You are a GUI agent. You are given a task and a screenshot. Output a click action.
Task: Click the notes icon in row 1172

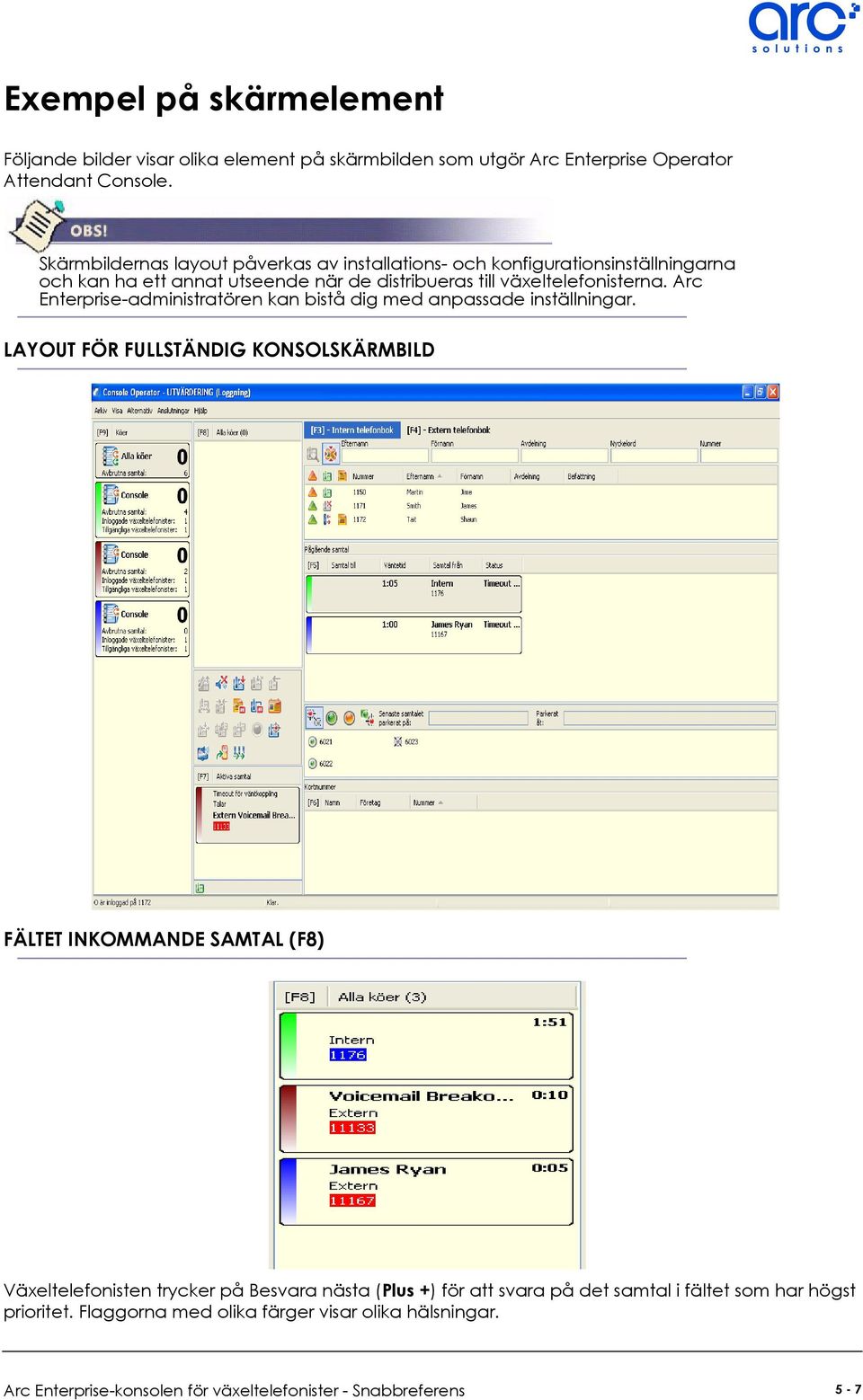tap(342, 519)
